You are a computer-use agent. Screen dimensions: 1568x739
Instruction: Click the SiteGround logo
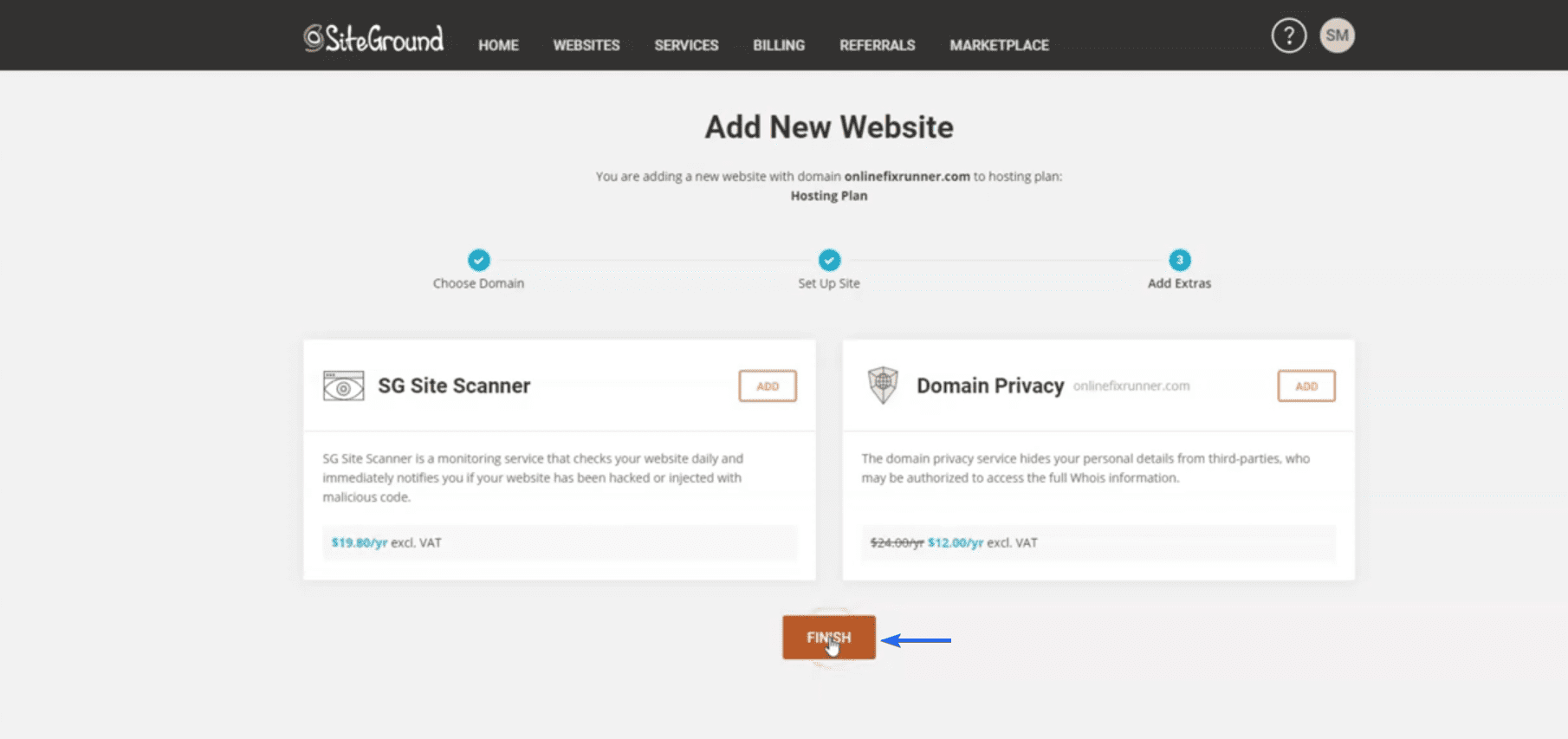(373, 38)
